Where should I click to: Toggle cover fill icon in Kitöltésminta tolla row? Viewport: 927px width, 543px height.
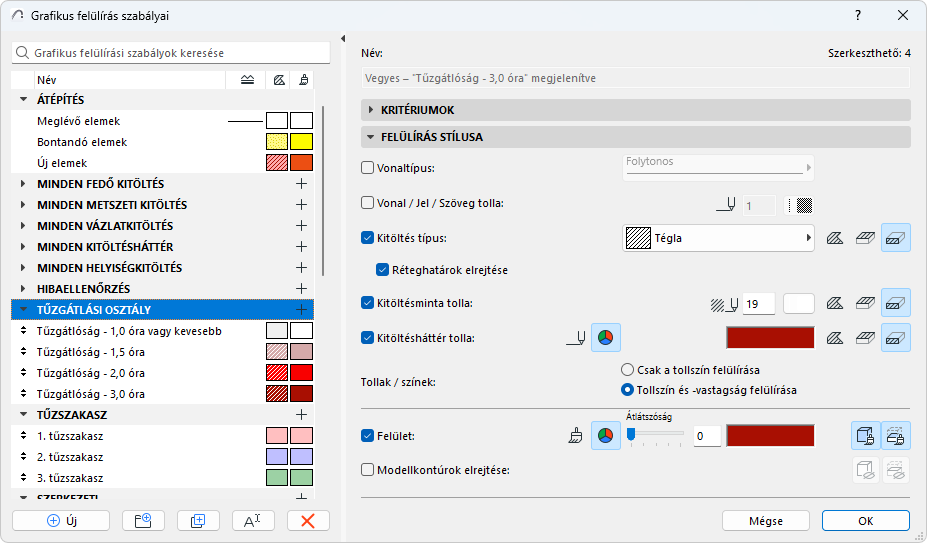(866, 303)
